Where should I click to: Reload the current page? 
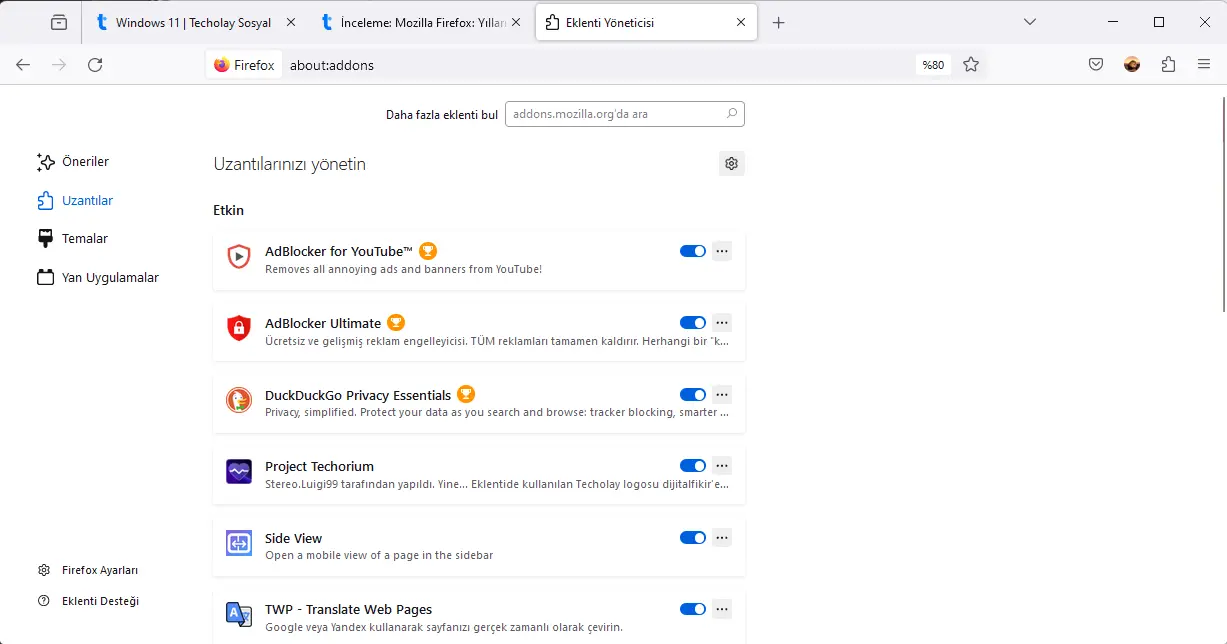95,65
